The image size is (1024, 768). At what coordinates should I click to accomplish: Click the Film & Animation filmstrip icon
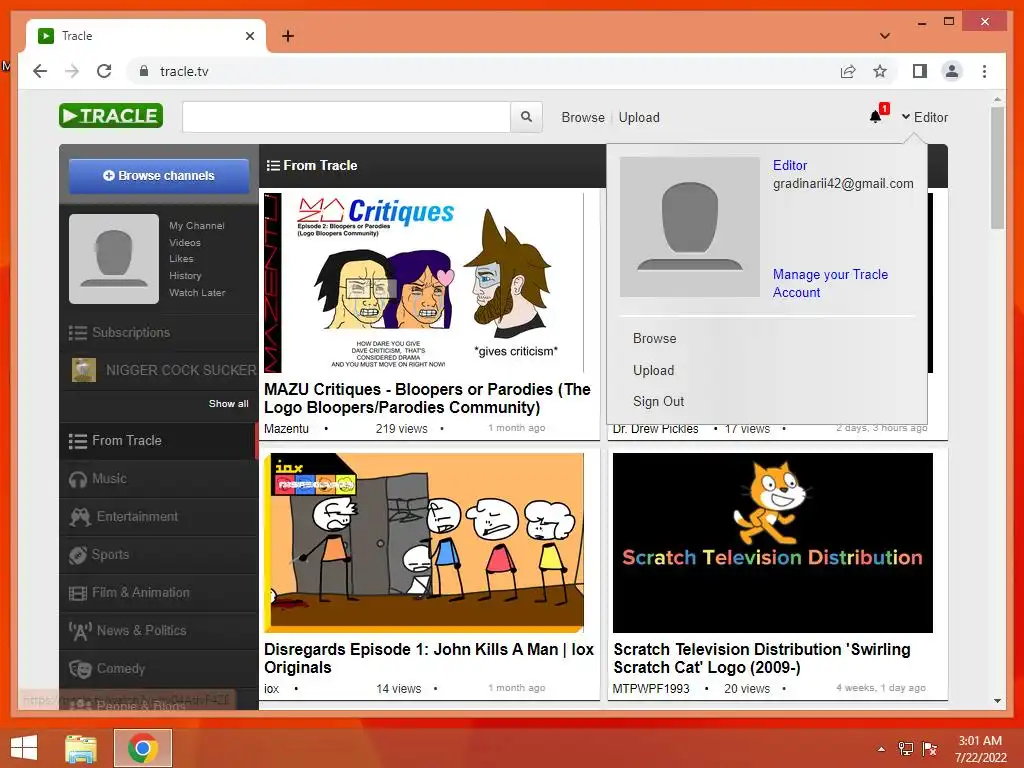[x=78, y=594]
